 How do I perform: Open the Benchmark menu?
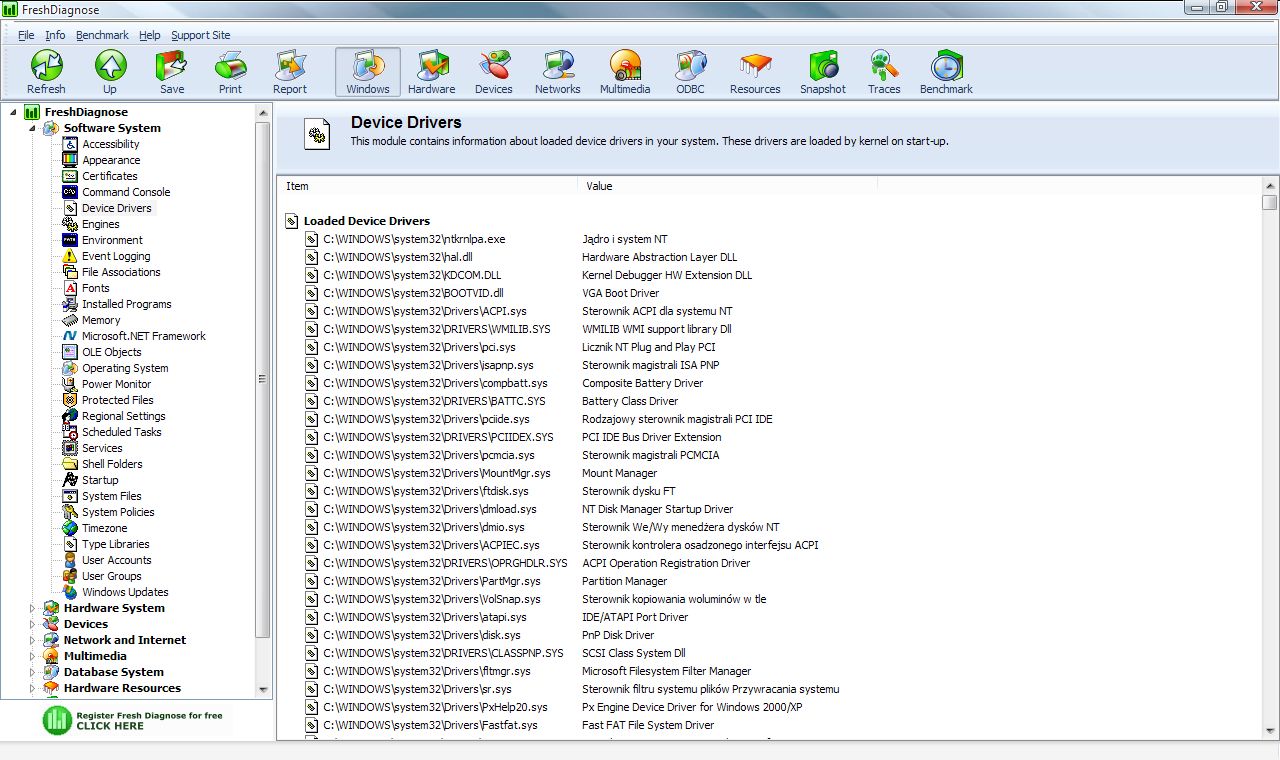tap(102, 35)
